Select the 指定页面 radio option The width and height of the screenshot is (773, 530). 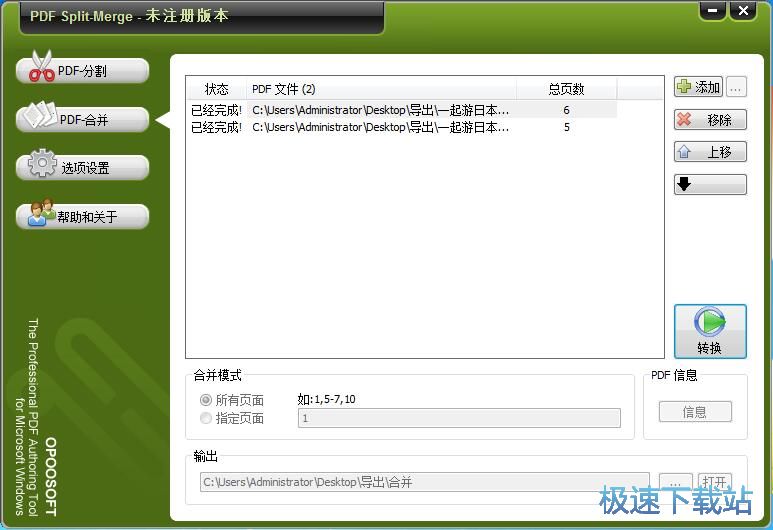coord(232,418)
